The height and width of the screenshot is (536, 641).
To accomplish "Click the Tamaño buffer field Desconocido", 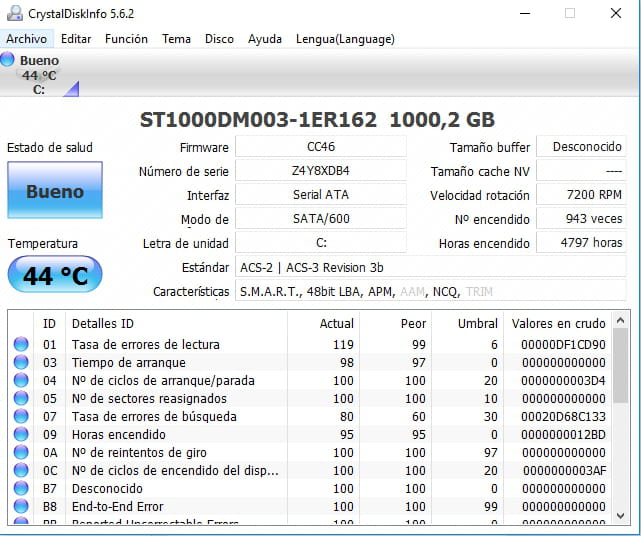I will [581, 146].
